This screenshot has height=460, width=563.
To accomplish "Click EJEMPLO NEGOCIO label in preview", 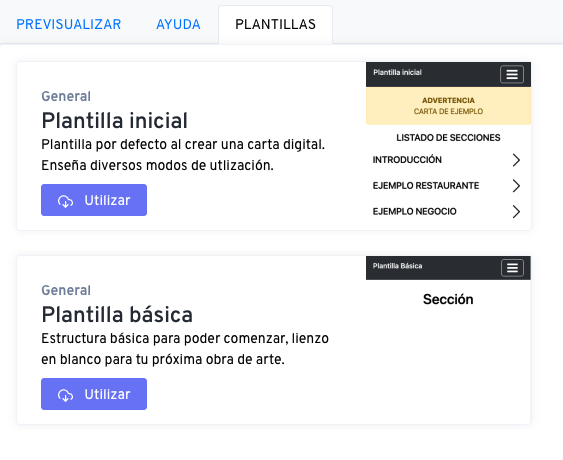I will pyautogui.click(x=414, y=211).
